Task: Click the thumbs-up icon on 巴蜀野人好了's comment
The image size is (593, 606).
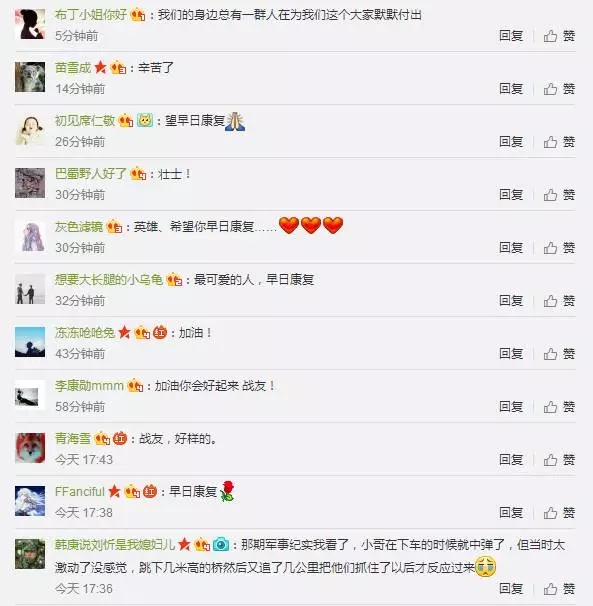Action: (550, 195)
